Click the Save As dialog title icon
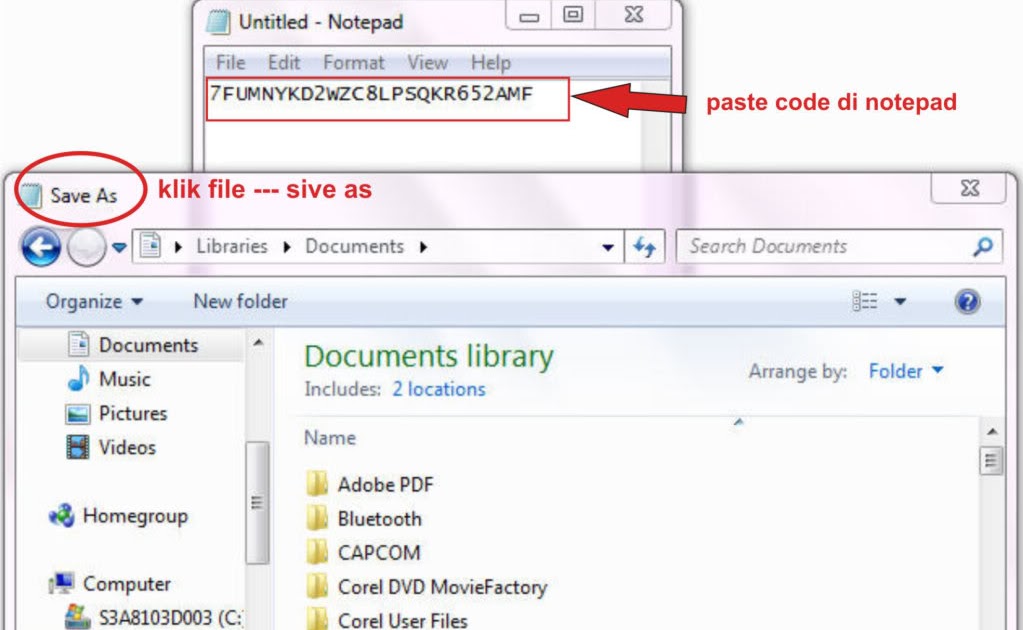 pos(29,196)
